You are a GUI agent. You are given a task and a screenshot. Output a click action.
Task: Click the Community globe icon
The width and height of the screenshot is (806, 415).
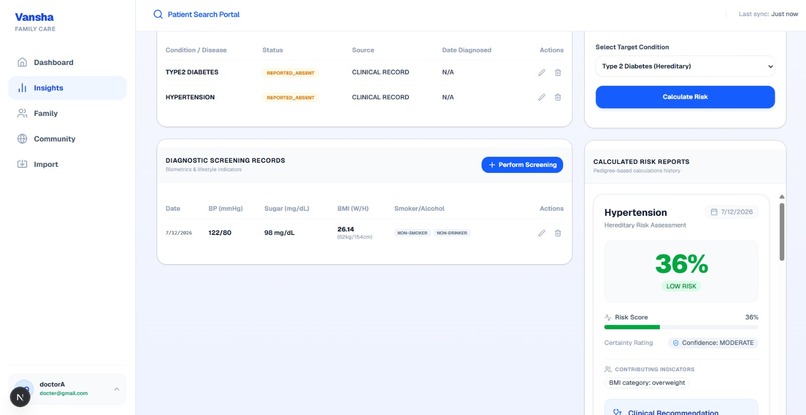click(x=22, y=139)
